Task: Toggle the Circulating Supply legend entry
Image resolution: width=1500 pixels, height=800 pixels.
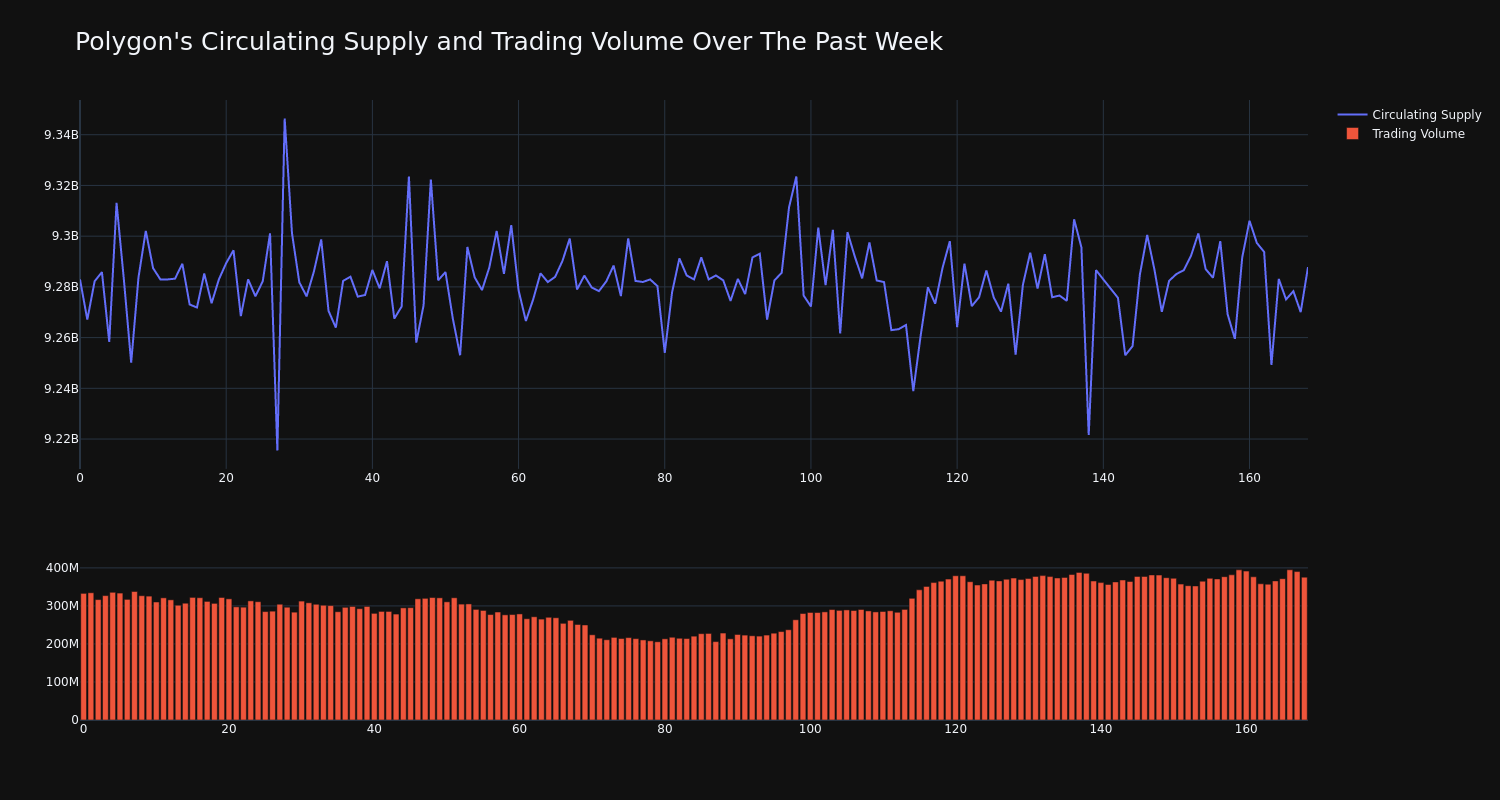Action: coord(1409,115)
